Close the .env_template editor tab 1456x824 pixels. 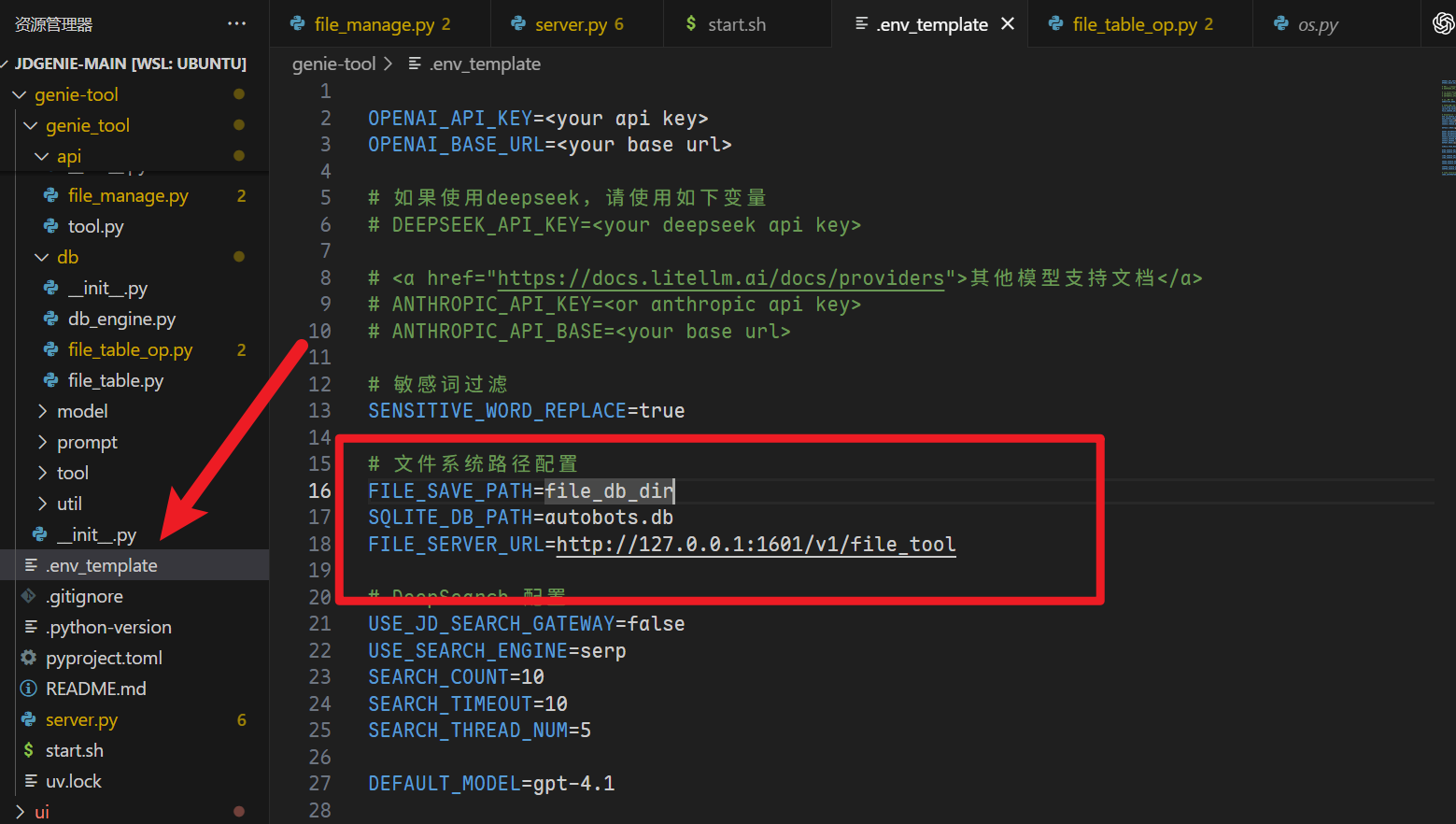1008,23
